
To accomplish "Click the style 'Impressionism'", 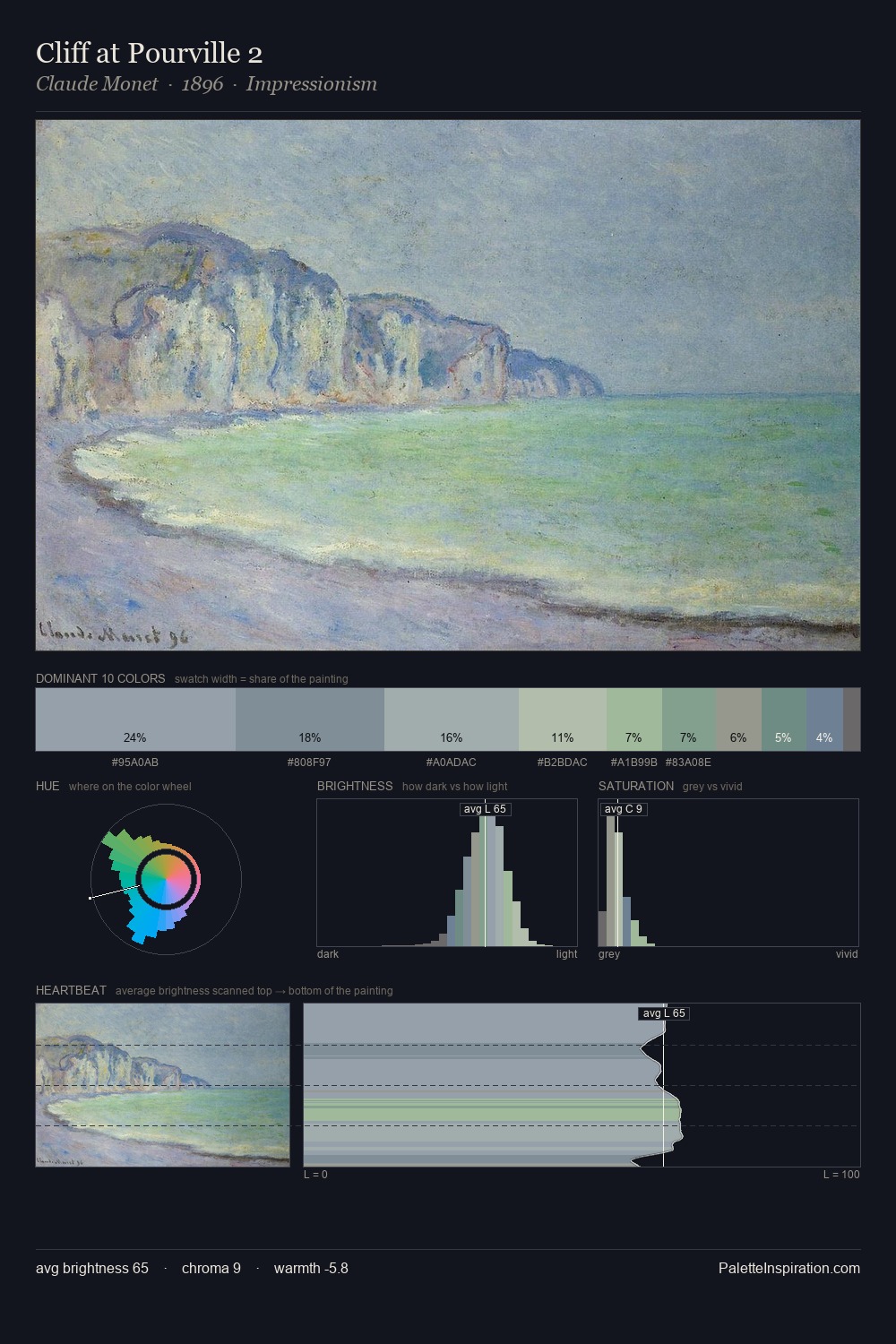I will coord(312,84).
